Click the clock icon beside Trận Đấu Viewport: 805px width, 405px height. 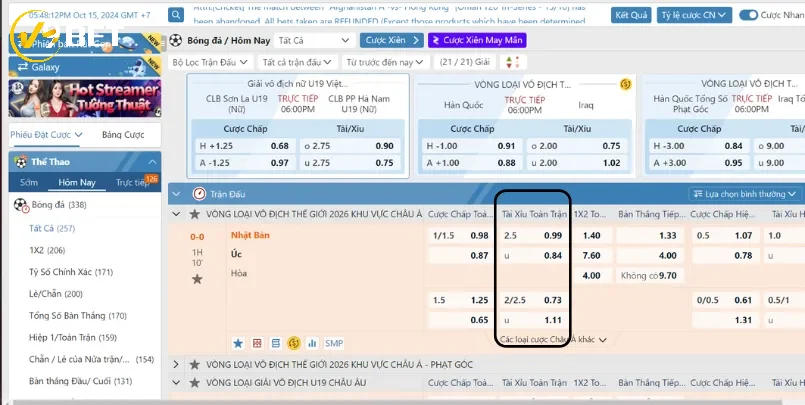pos(200,194)
